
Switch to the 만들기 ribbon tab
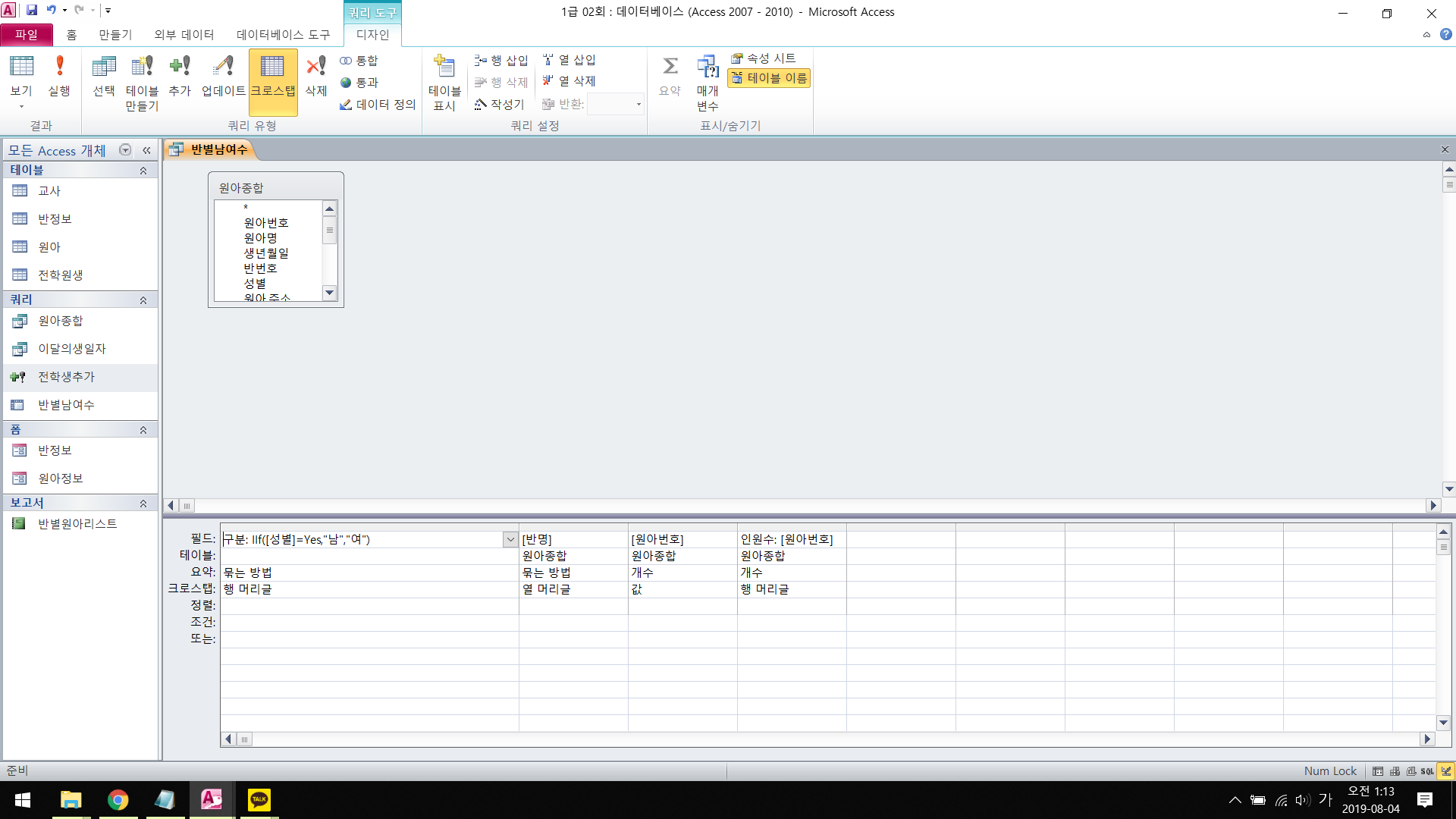coord(115,34)
